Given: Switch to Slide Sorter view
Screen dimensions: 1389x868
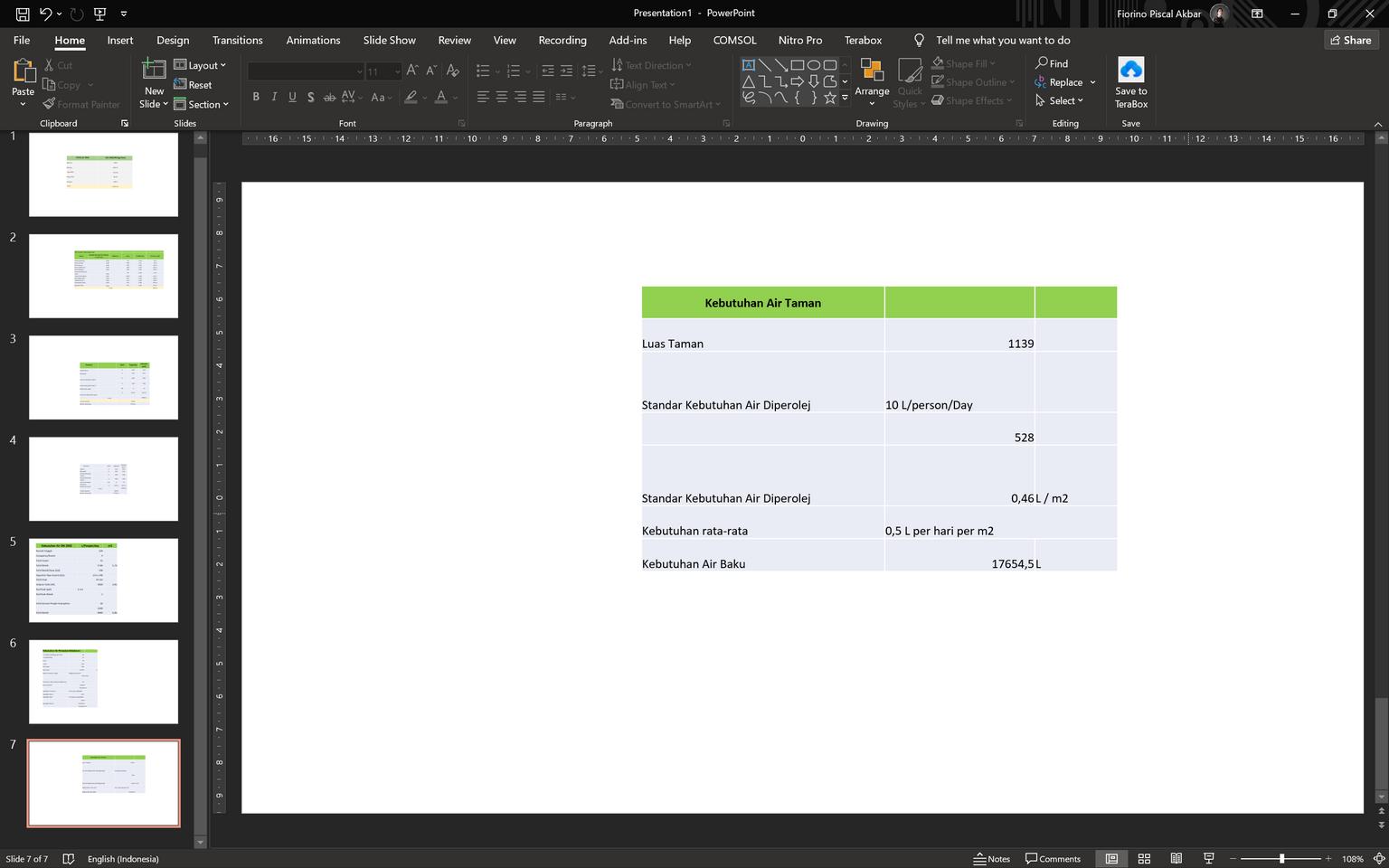Looking at the screenshot, I should (1144, 858).
